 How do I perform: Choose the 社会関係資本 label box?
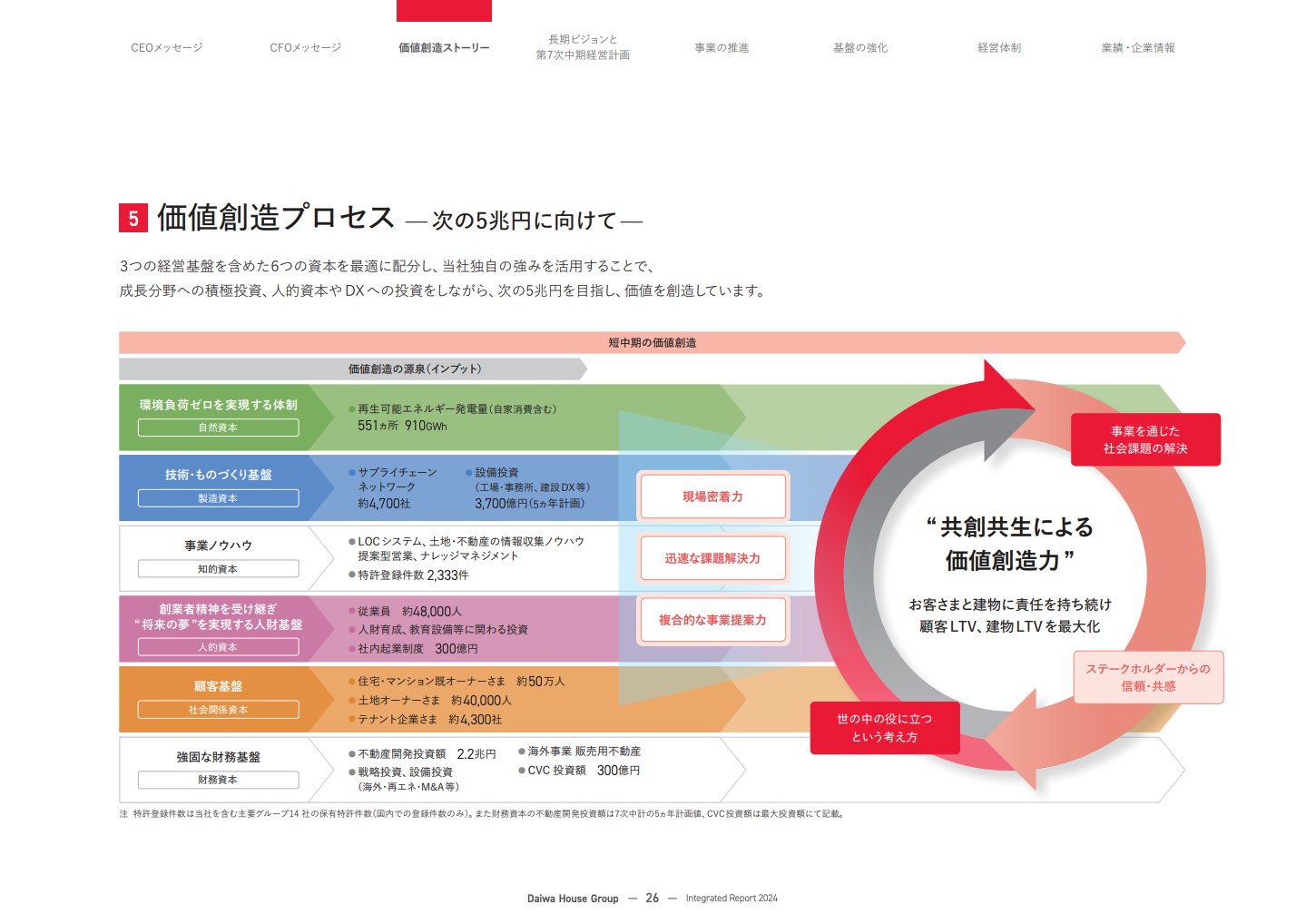(x=218, y=710)
